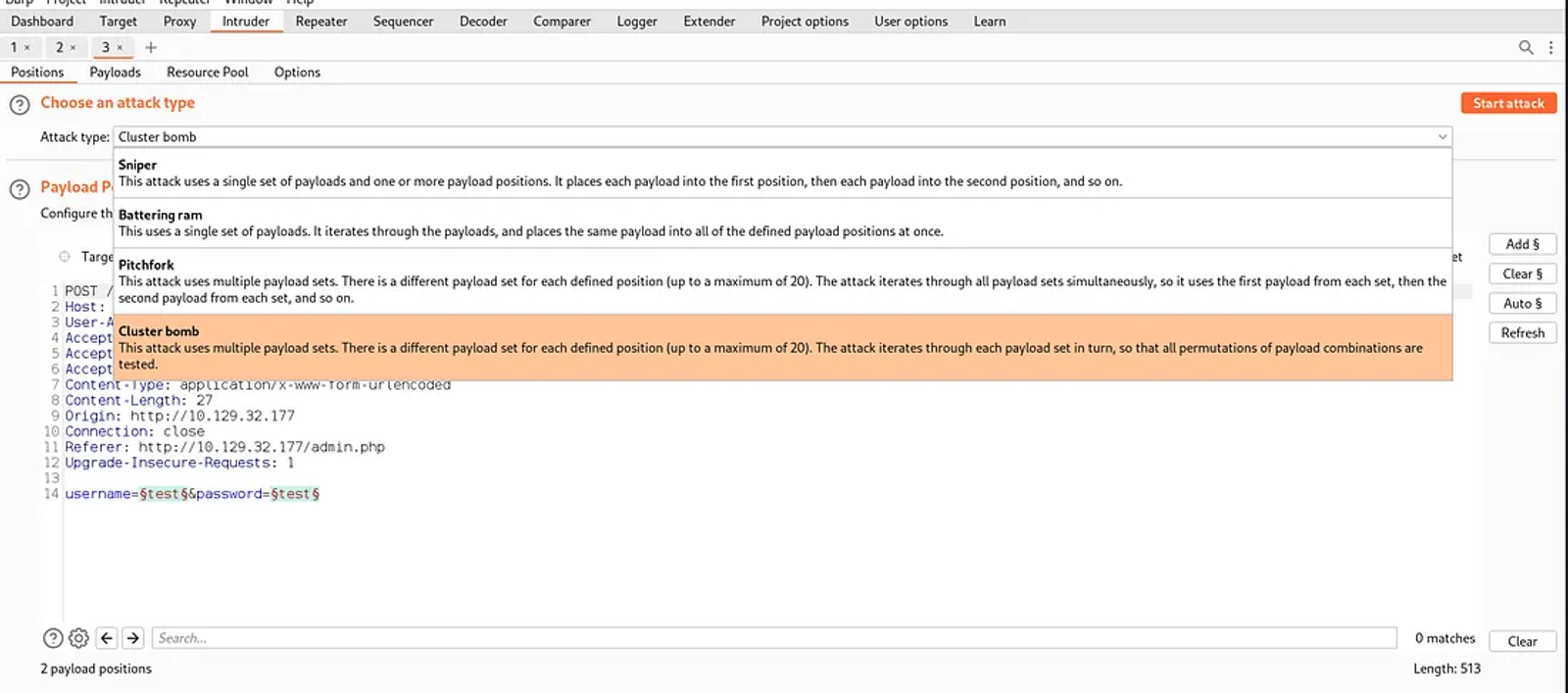Screen dimensions: 1568x693
Task: Switch to the Dashboard tab
Action: tap(42, 21)
